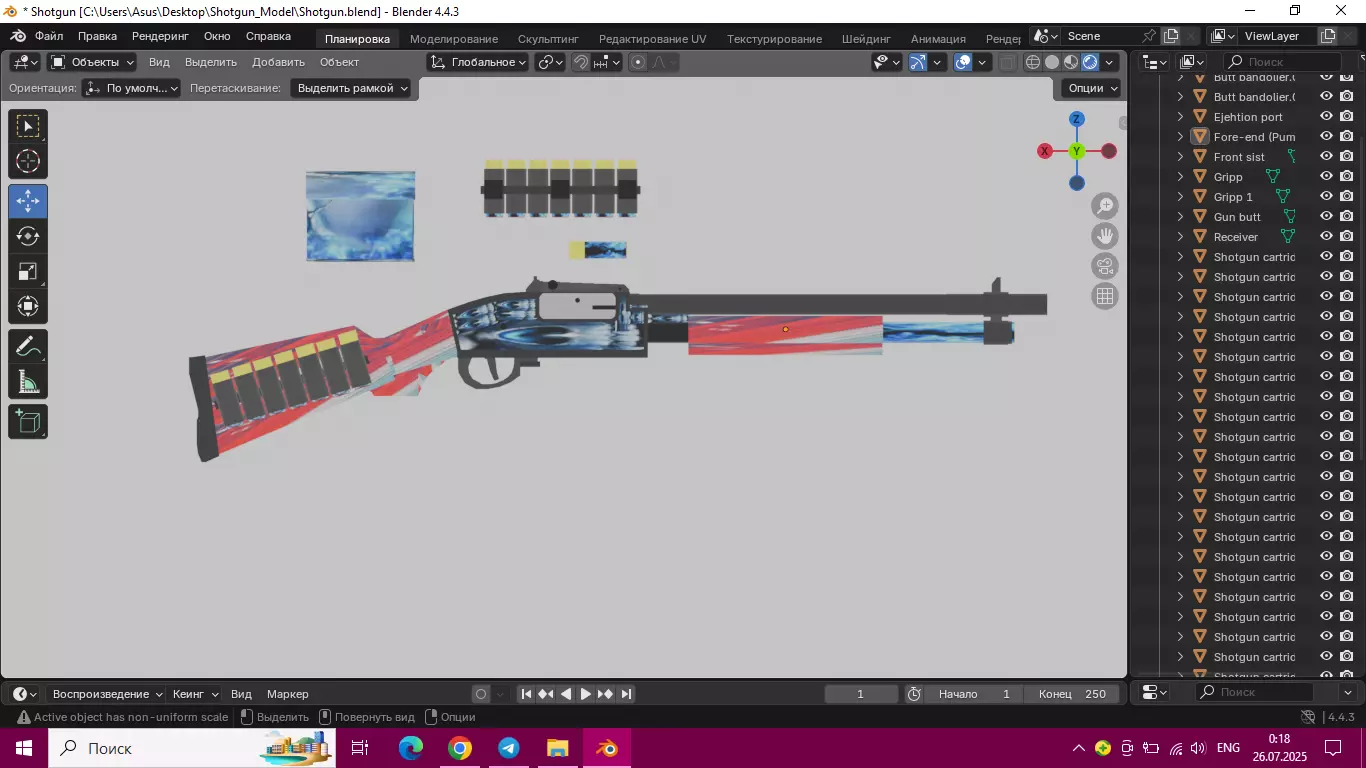This screenshot has height=768, width=1366.
Task: Hide Fore-end object with its eye icon
Action: (x=1327, y=137)
